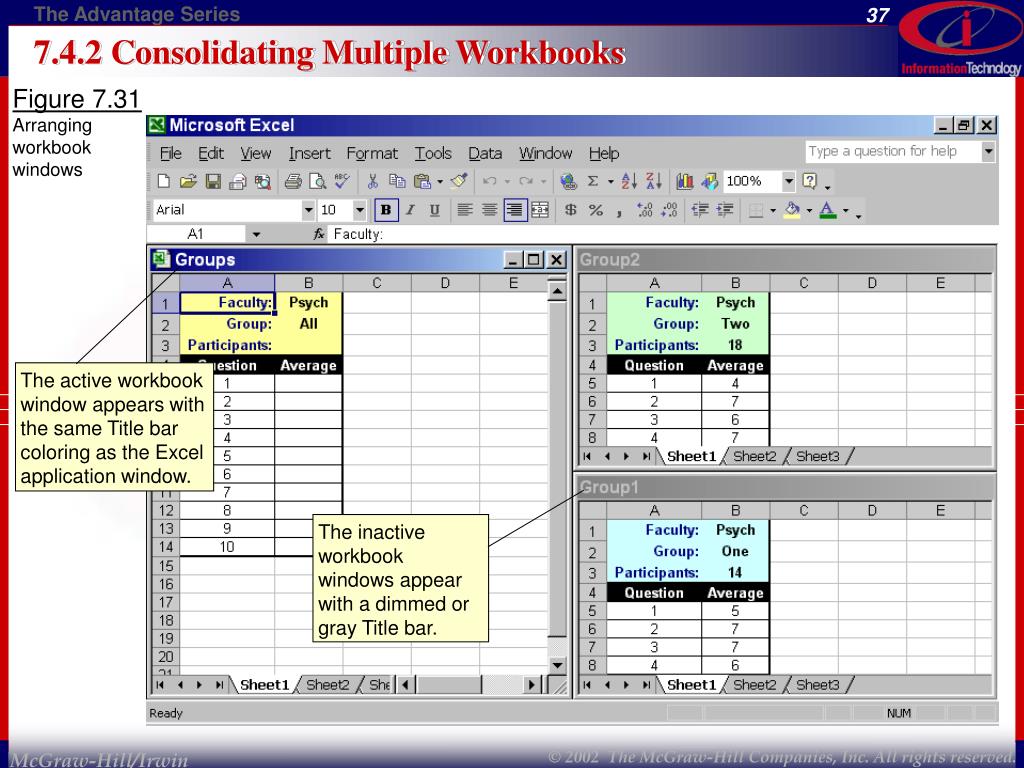Viewport: 1024px width, 768px height.
Task: Apply AutoSum
Action: [592, 182]
